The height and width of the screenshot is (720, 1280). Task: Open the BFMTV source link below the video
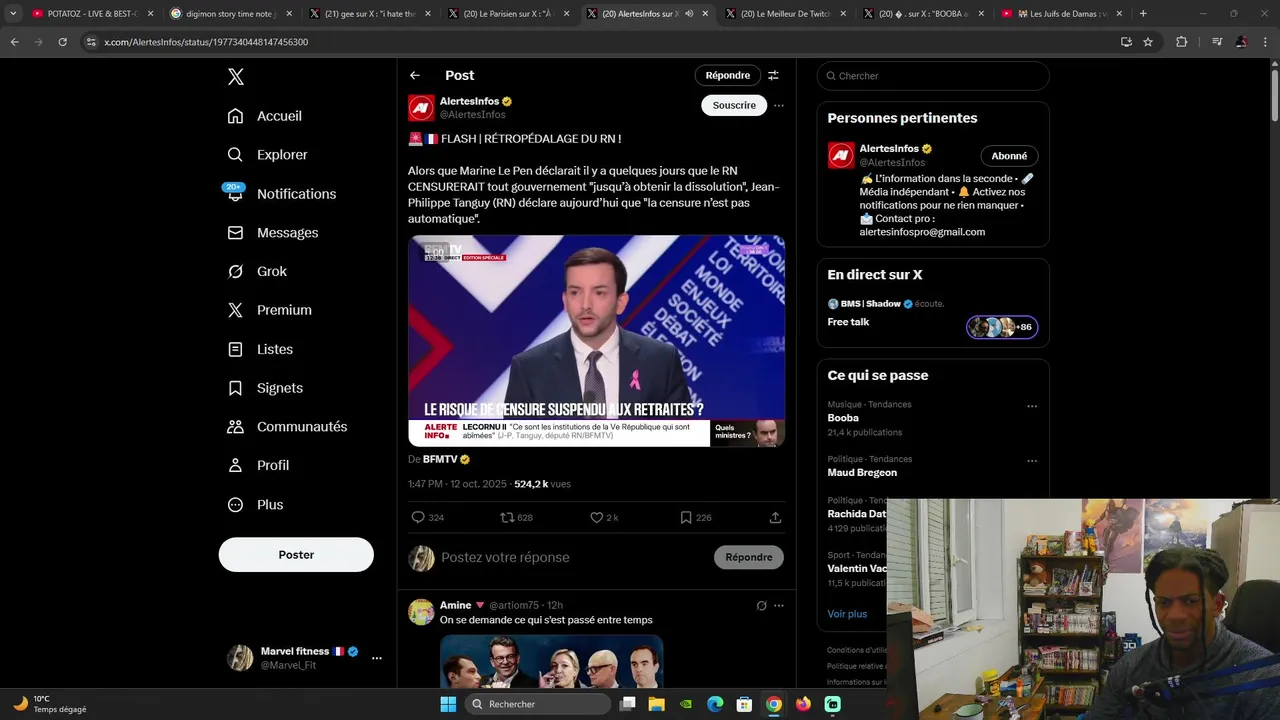tap(440, 460)
